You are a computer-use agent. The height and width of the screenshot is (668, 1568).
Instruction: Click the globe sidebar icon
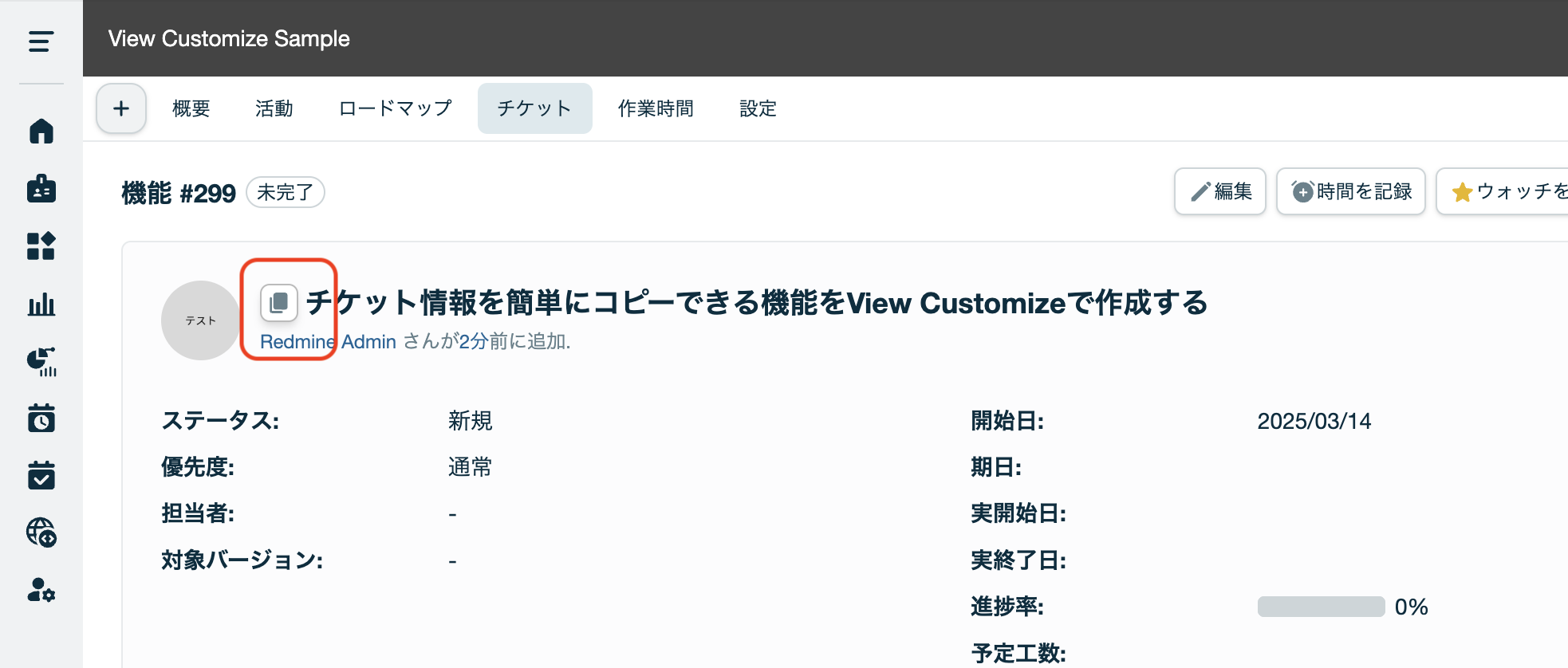click(x=41, y=532)
